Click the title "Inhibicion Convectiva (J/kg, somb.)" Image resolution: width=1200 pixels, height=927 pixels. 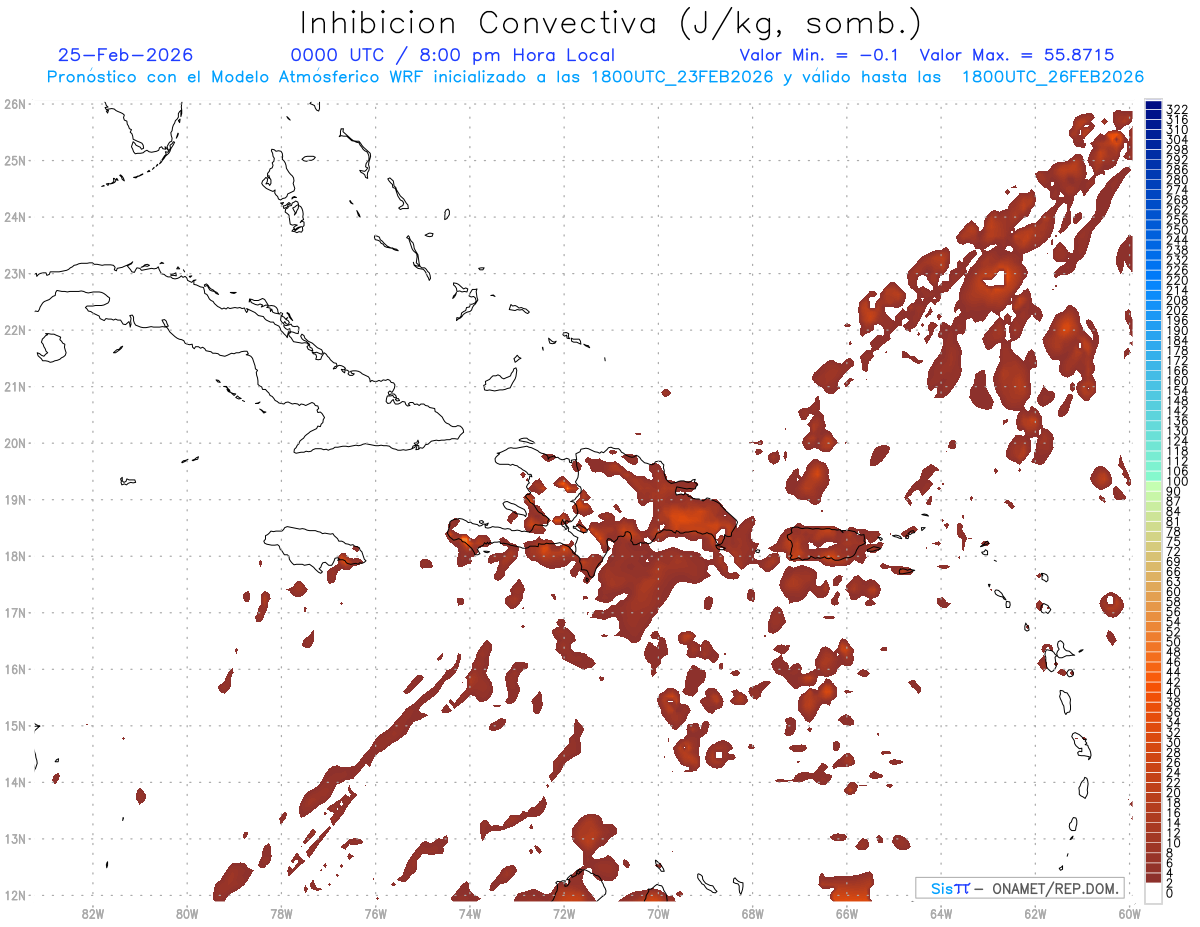(611, 23)
